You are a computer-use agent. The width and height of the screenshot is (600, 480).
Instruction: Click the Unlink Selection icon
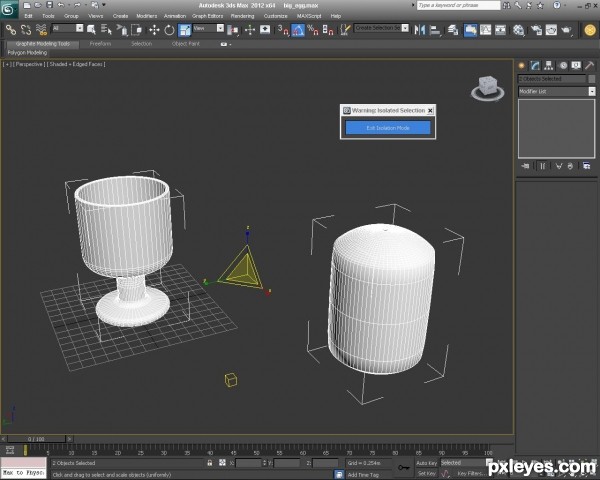pos(26,29)
